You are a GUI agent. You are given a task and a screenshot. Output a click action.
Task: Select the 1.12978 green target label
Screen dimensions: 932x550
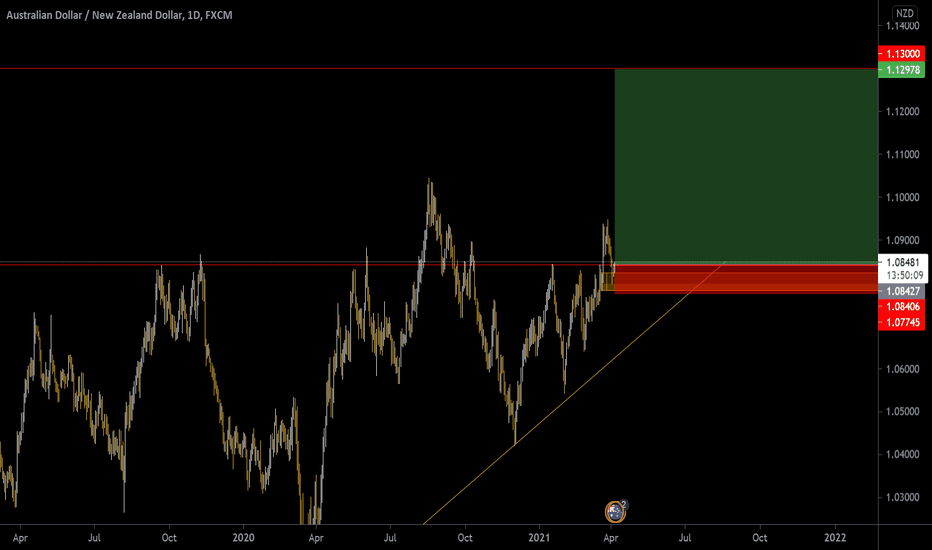point(901,70)
